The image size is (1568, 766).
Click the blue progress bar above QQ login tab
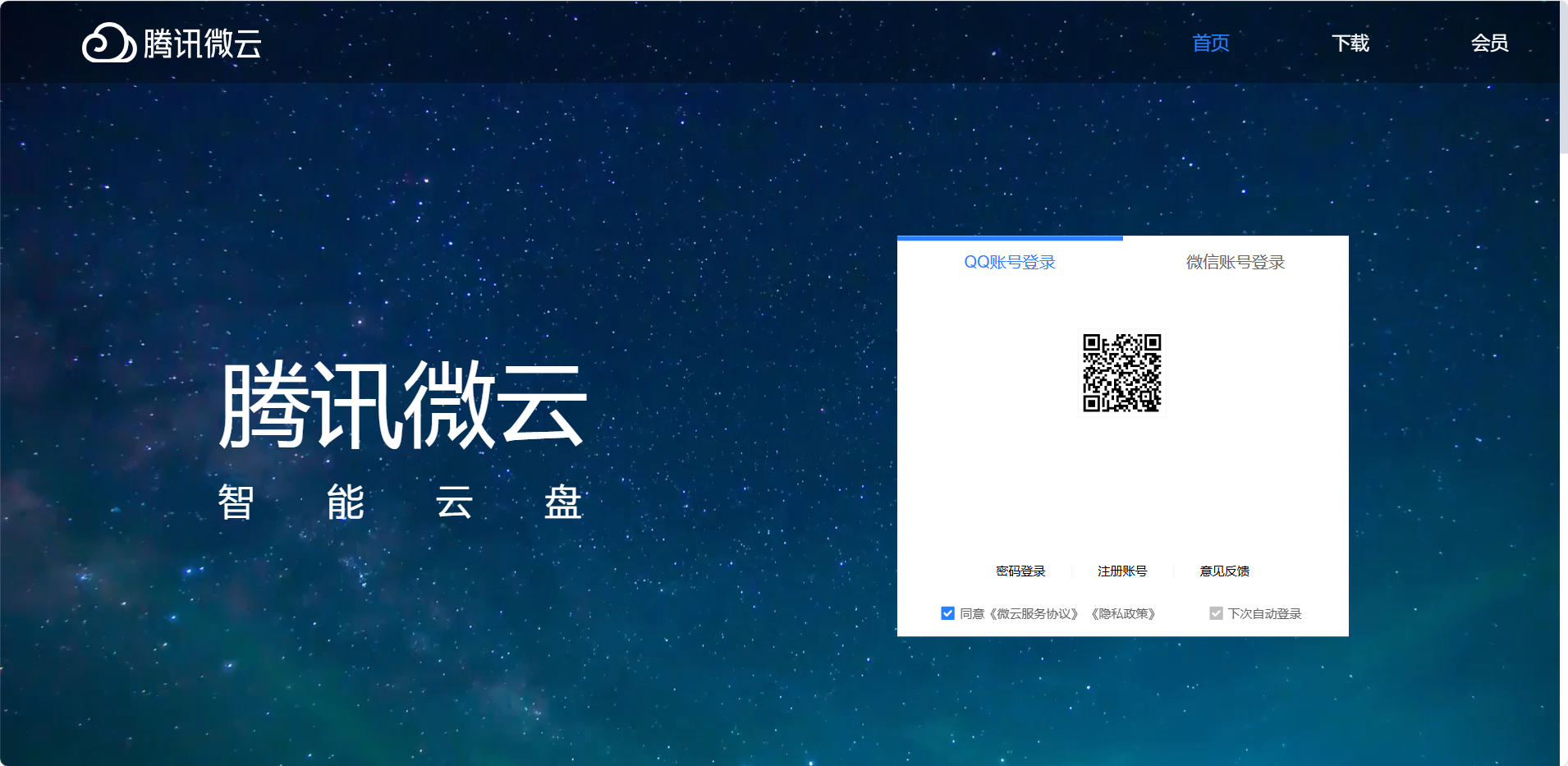[1010, 239]
